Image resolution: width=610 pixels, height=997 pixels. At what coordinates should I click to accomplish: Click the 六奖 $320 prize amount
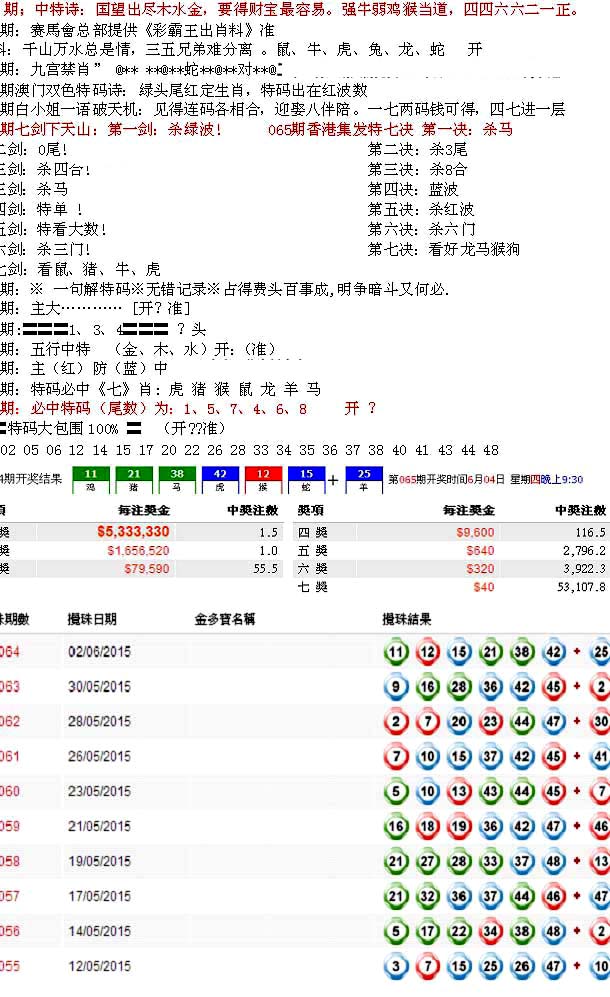pyautogui.click(x=480, y=568)
